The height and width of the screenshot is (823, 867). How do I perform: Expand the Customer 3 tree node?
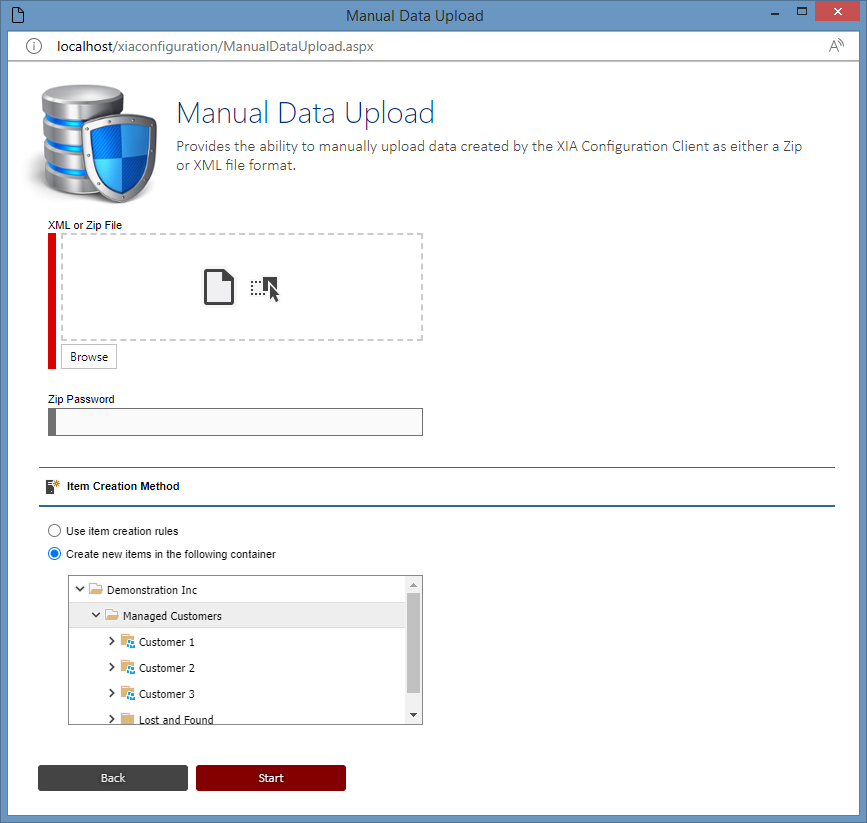112,693
